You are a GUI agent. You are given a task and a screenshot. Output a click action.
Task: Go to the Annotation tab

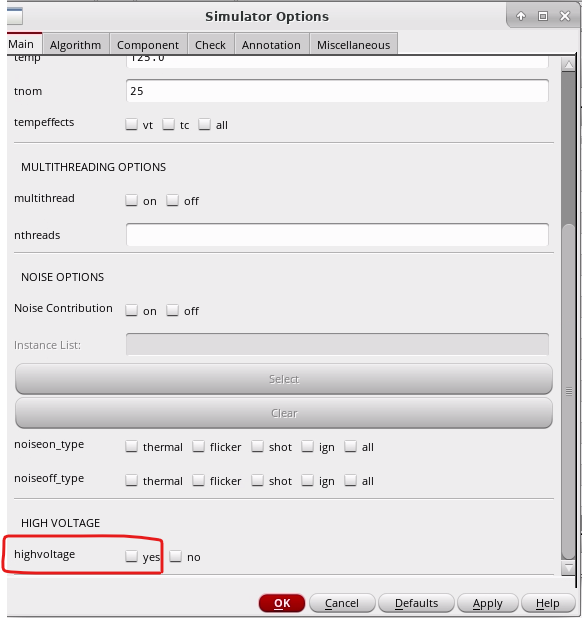click(x=271, y=45)
